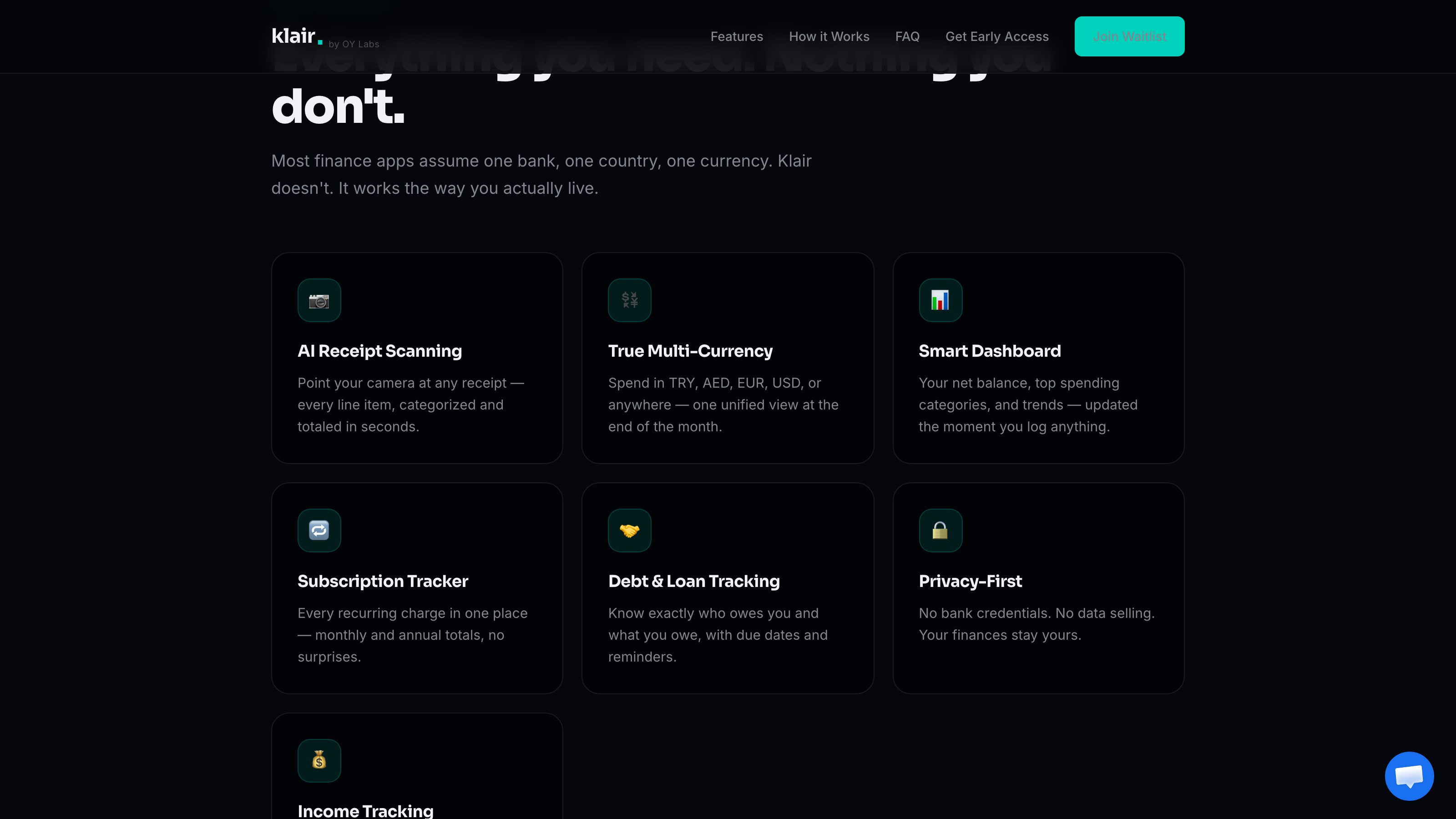Open the blue chat widget bubble
1456x819 pixels.
(1409, 776)
